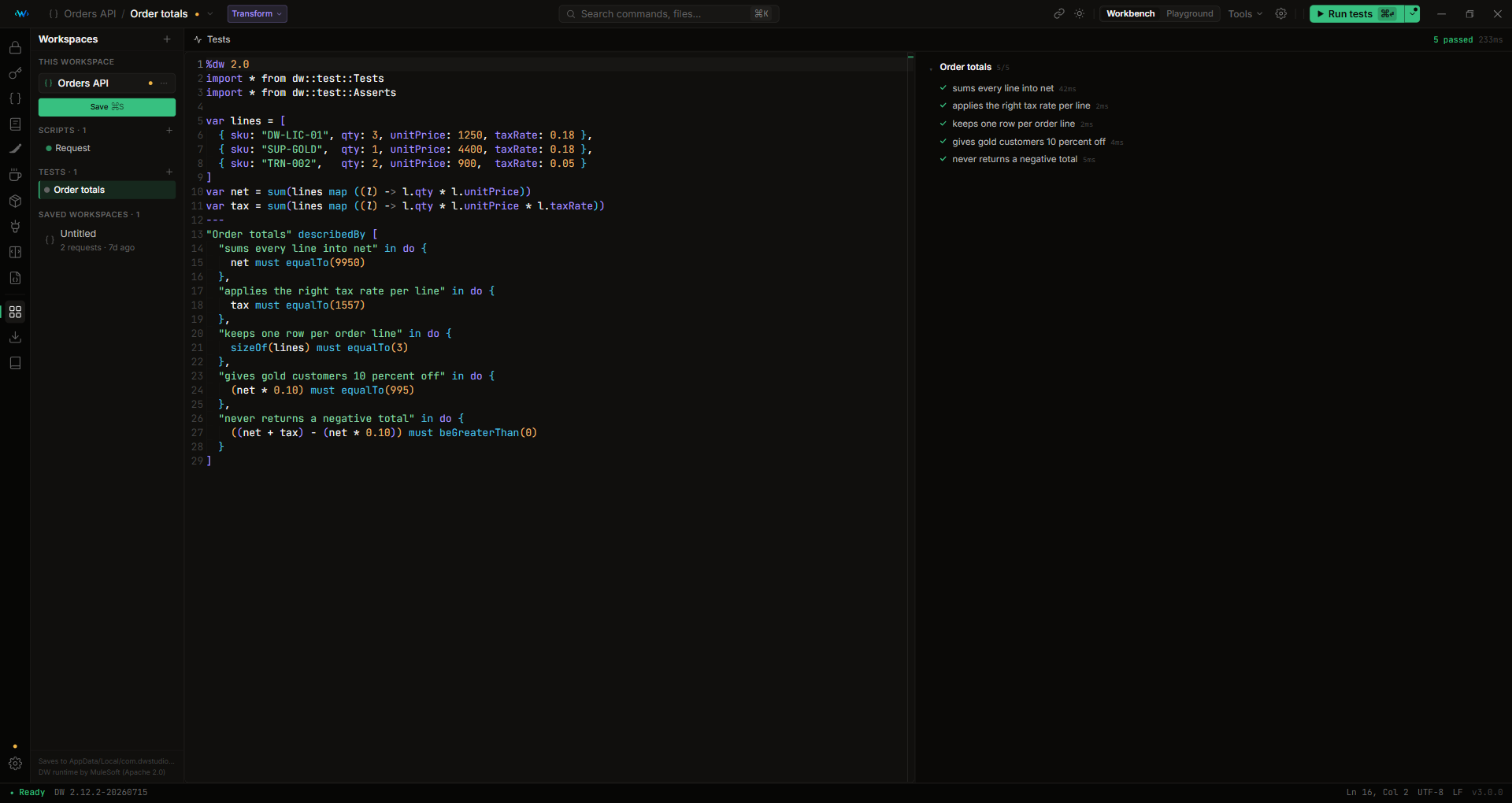This screenshot has width=1512, height=803.
Task: Add a new test in Tests section
Action: click(169, 172)
